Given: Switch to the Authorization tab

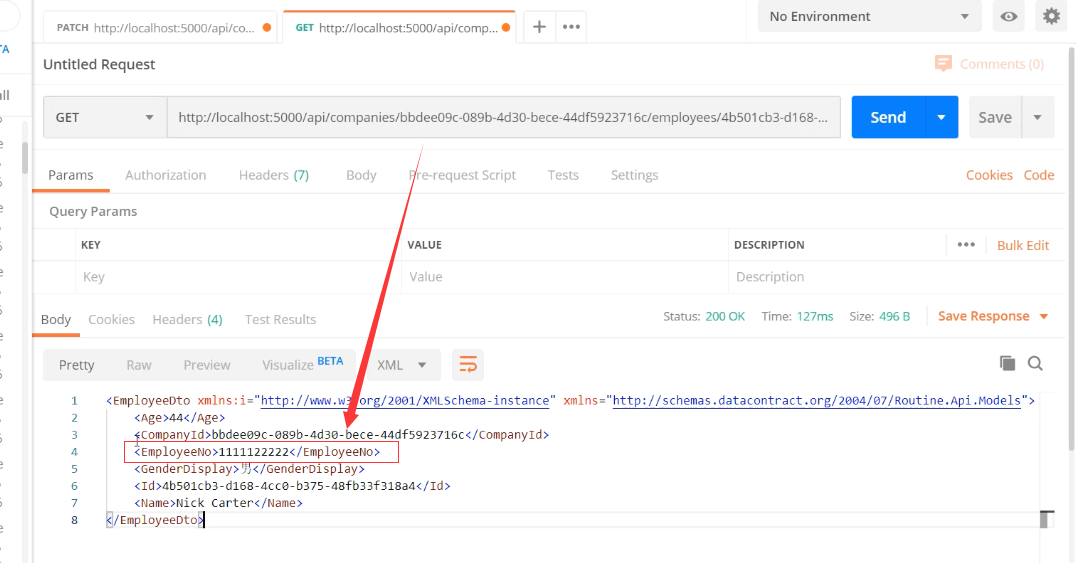Looking at the screenshot, I should click(165, 175).
